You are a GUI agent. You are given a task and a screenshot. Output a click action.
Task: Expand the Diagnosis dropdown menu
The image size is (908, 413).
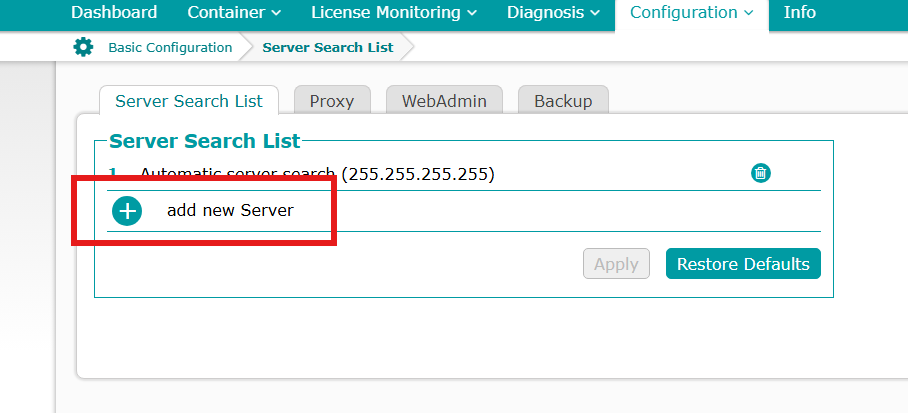click(x=553, y=13)
